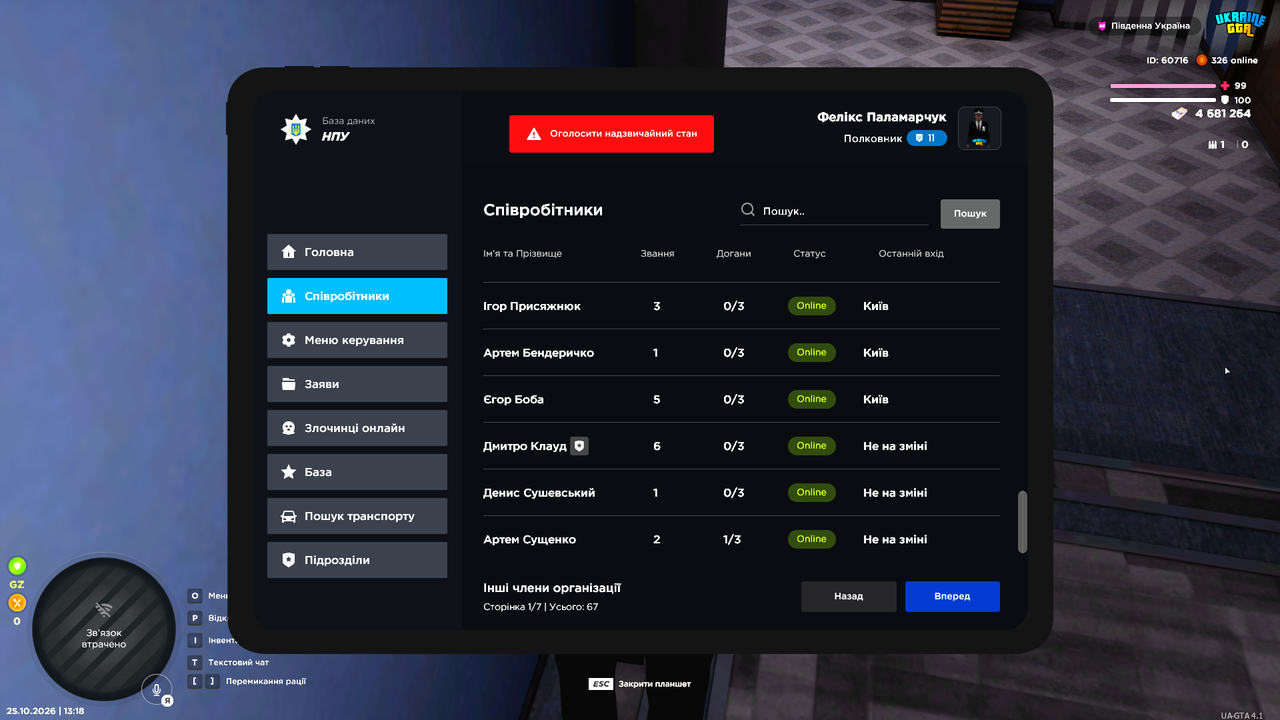Image resolution: width=1280 pixels, height=720 pixels.
Task: Click the blue rank badge showing 11
Action: (926, 138)
